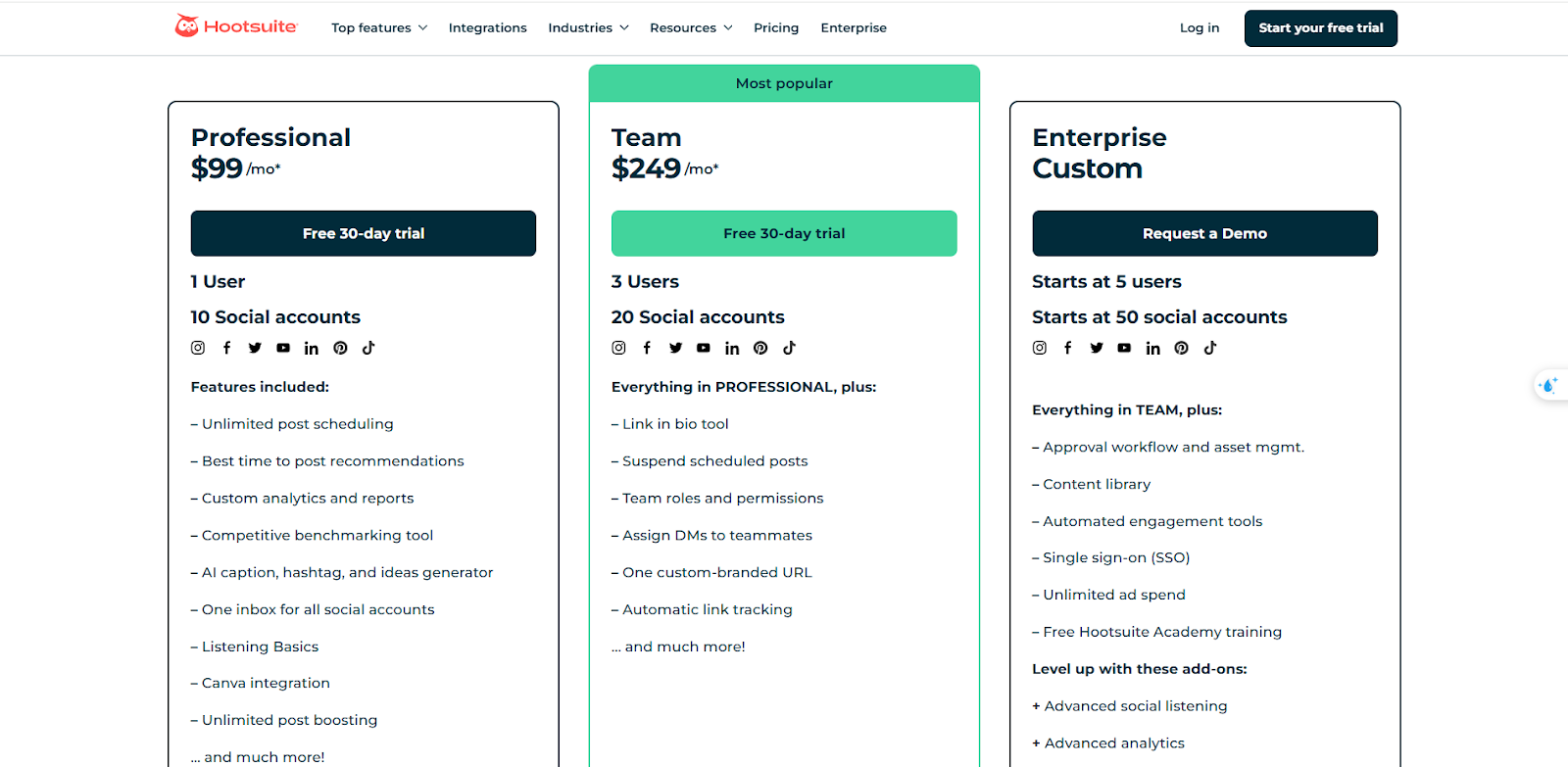Click YouTube icon in Professional plan
This screenshot has width=1568, height=767.
(x=283, y=348)
